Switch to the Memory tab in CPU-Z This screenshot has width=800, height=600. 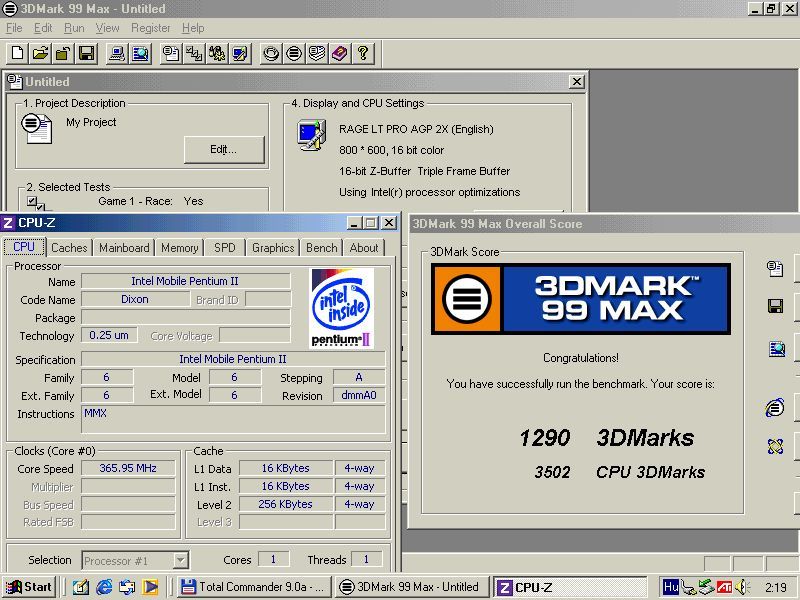(180, 248)
